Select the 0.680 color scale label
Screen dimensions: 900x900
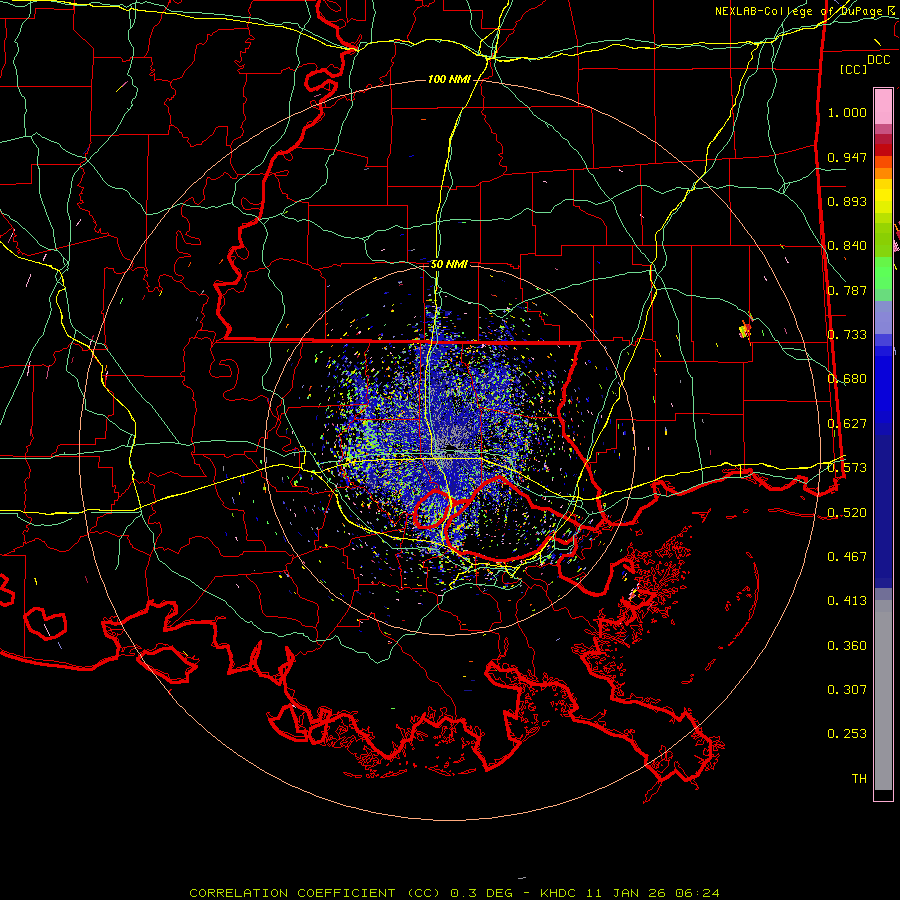point(847,379)
